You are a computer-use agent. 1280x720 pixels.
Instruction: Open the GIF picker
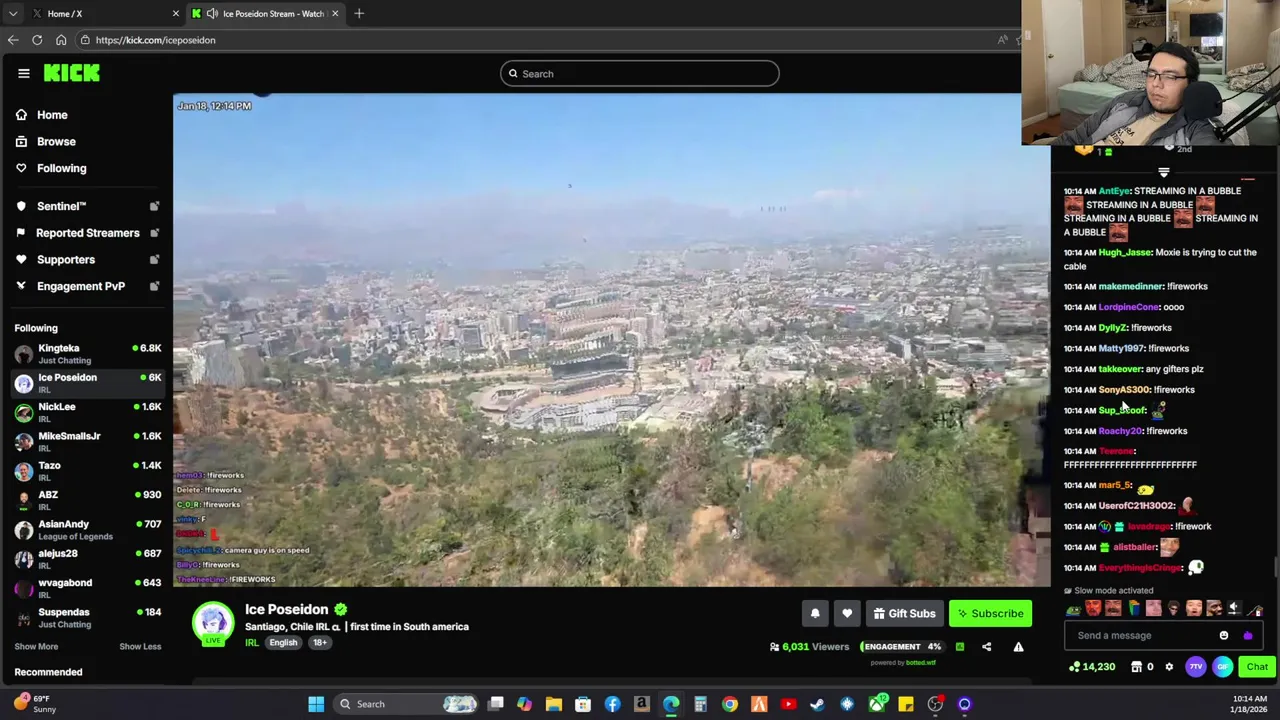click(1223, 667)
